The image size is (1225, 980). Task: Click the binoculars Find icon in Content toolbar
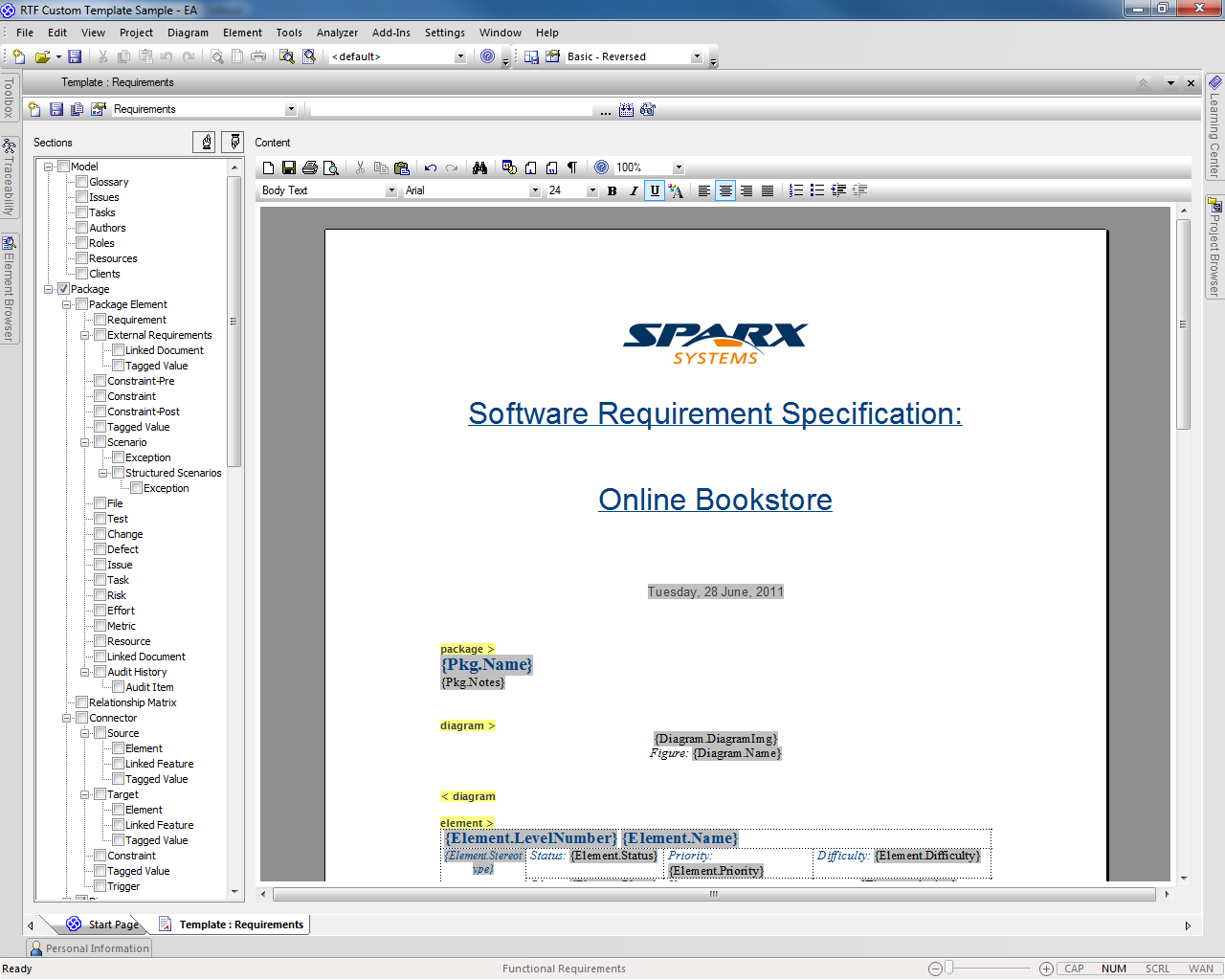479,167
